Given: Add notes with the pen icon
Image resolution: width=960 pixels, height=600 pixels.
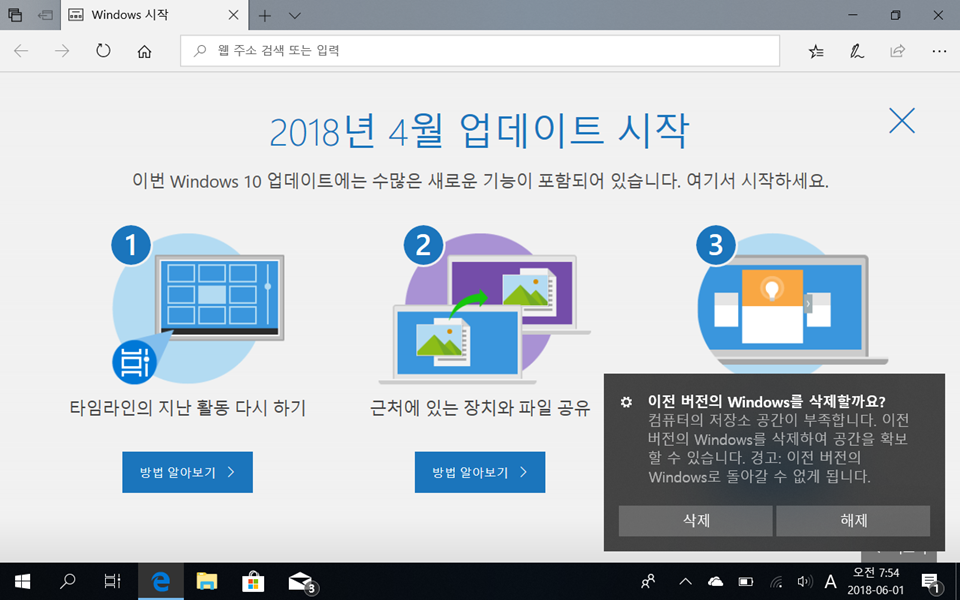Looking at the screenshot, I should coord(857,51).
